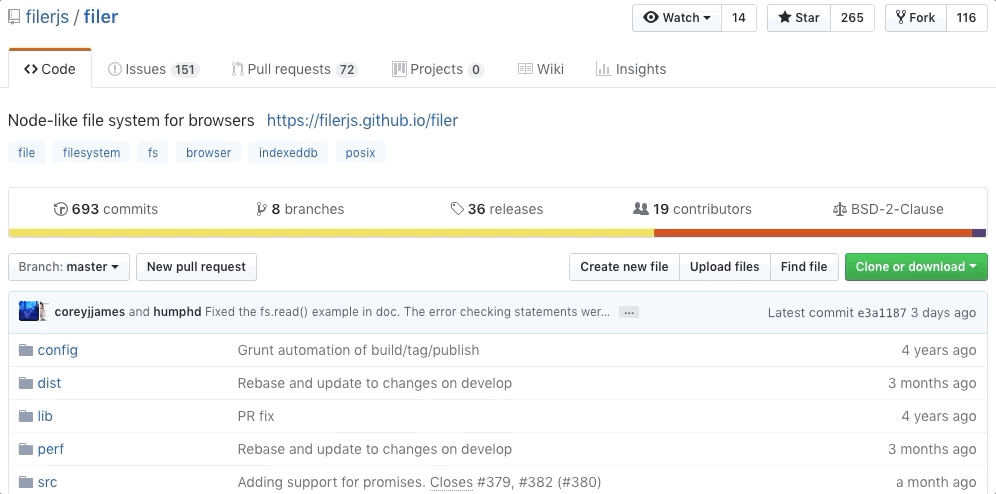Open the watchers count 14
Viewport: 996px width, 494px height.
pyautogui.click(x=739, y=18)
